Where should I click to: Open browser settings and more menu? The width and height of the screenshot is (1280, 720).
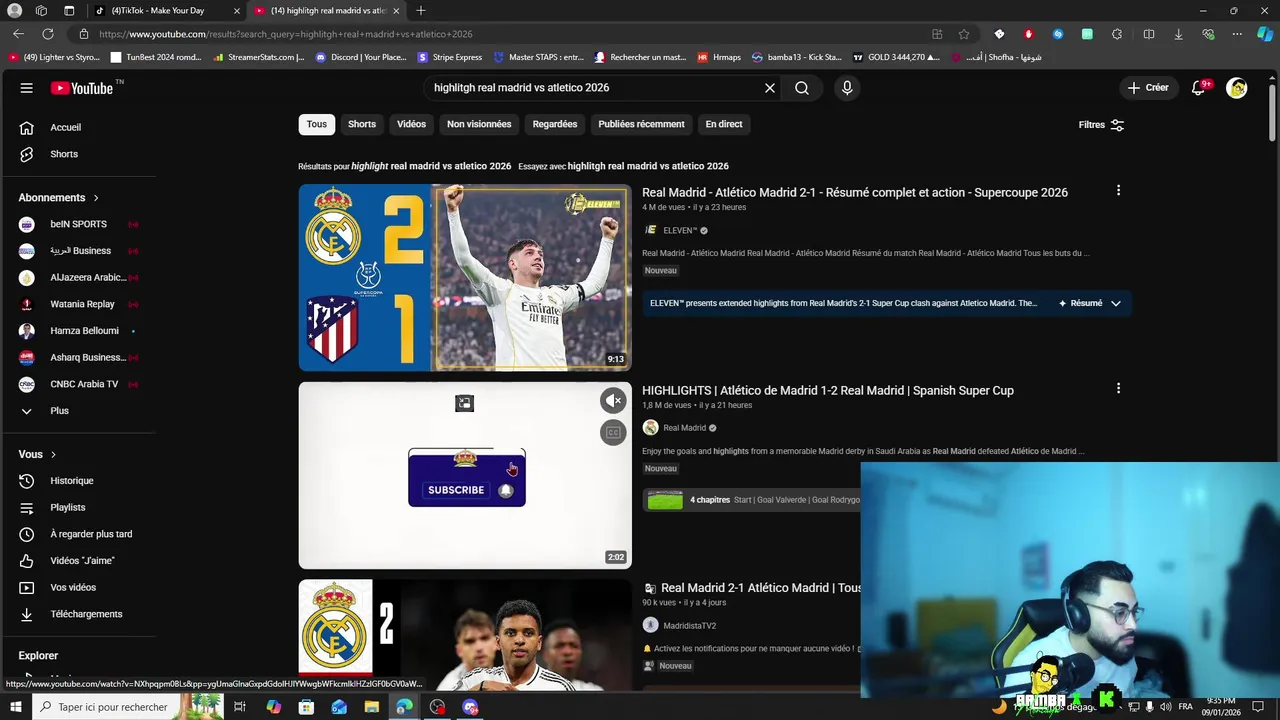tap(1237, 34)
